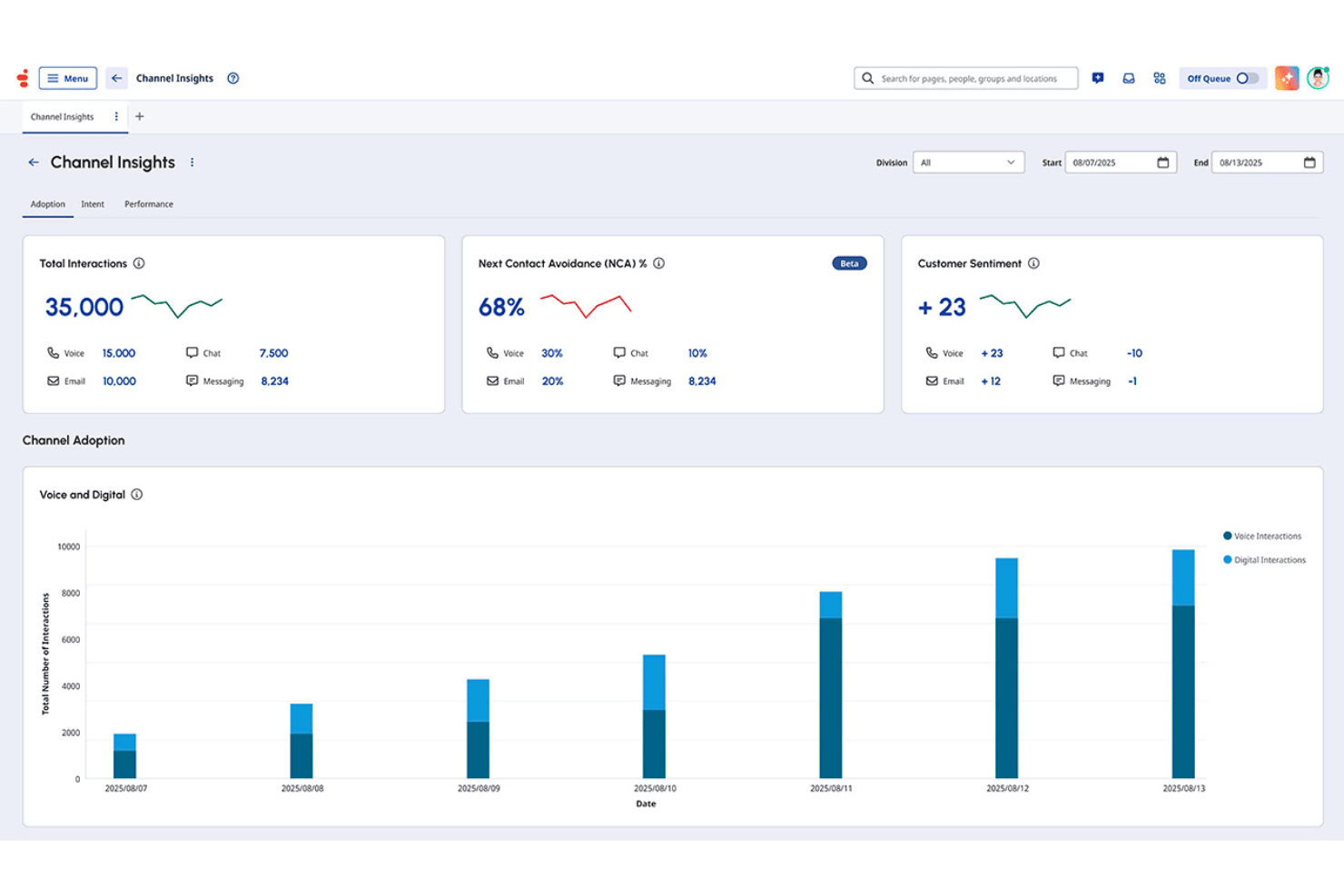Screen dimensions: 1344x896
Task: Click Email 20% in NCA card
Action: (x=552, y=381)
